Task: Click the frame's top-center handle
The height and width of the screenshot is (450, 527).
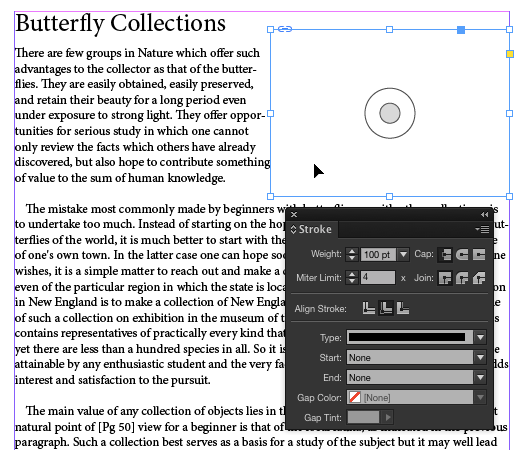Action: [x=389, y=30]
